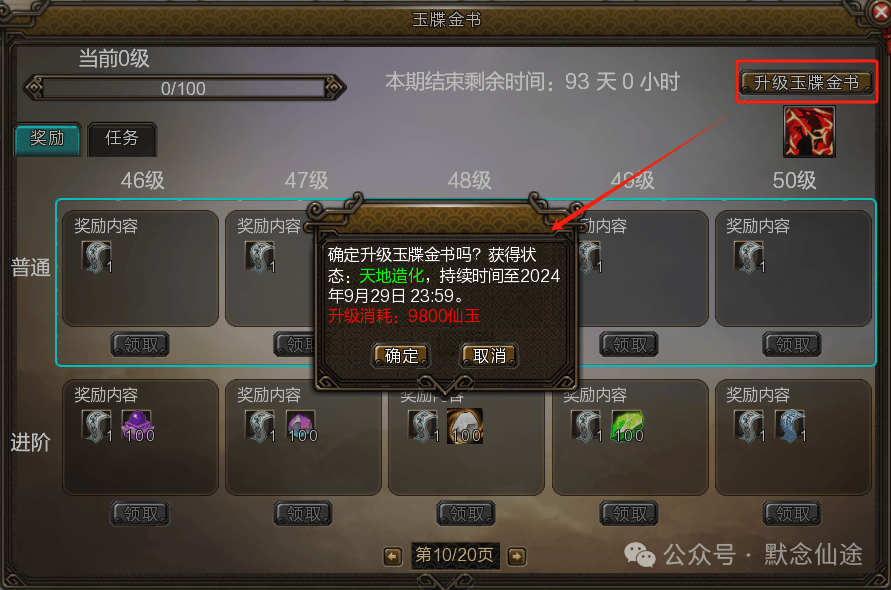
Task: Confirm upgrade with 确定 button
Action: coord(401,356)
